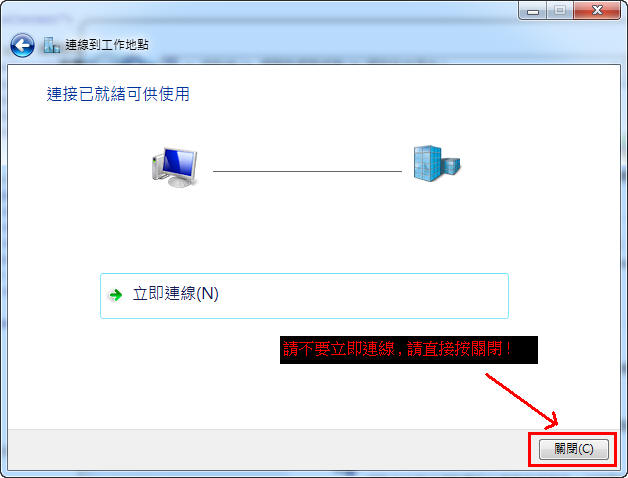The height and width of the screenshot is (478, 628).
Task: Click the PC tower case behind the monitor
Action: click(157, 168)
